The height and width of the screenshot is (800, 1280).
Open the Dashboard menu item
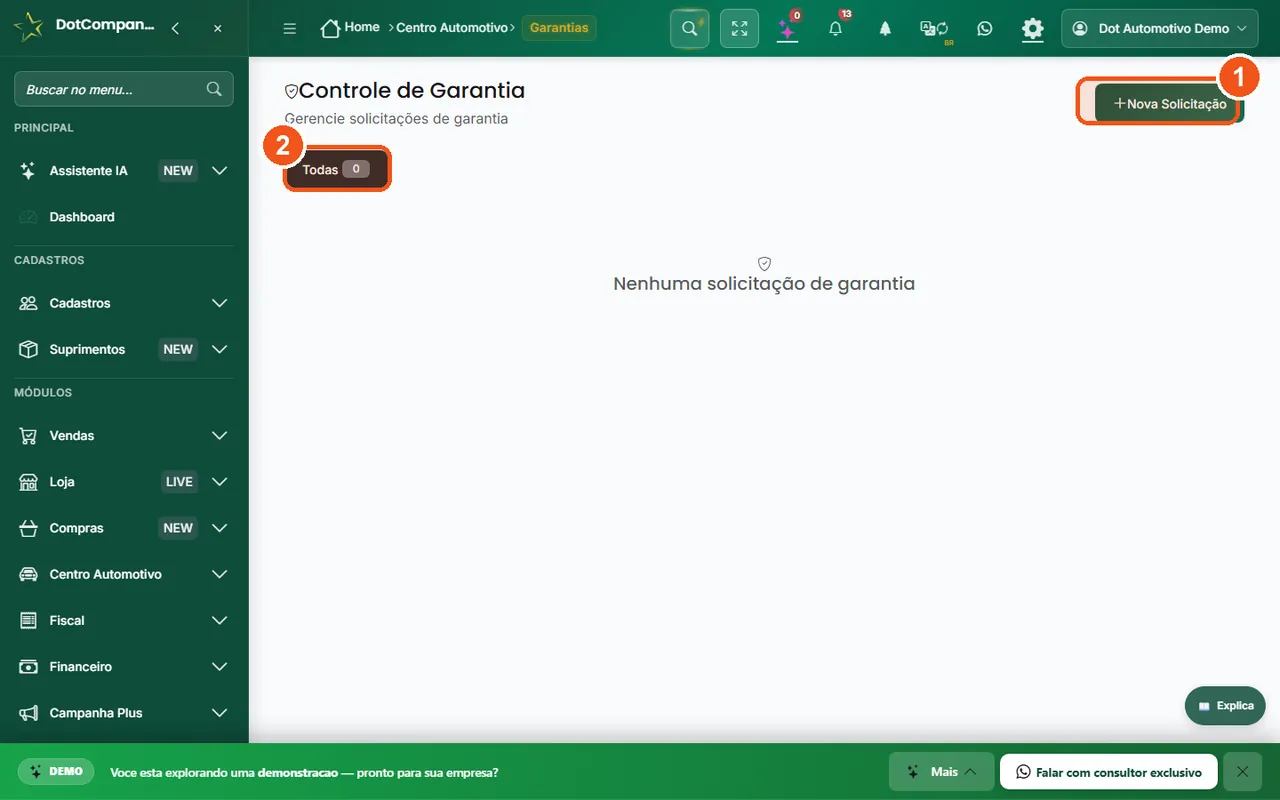point(124,217)
